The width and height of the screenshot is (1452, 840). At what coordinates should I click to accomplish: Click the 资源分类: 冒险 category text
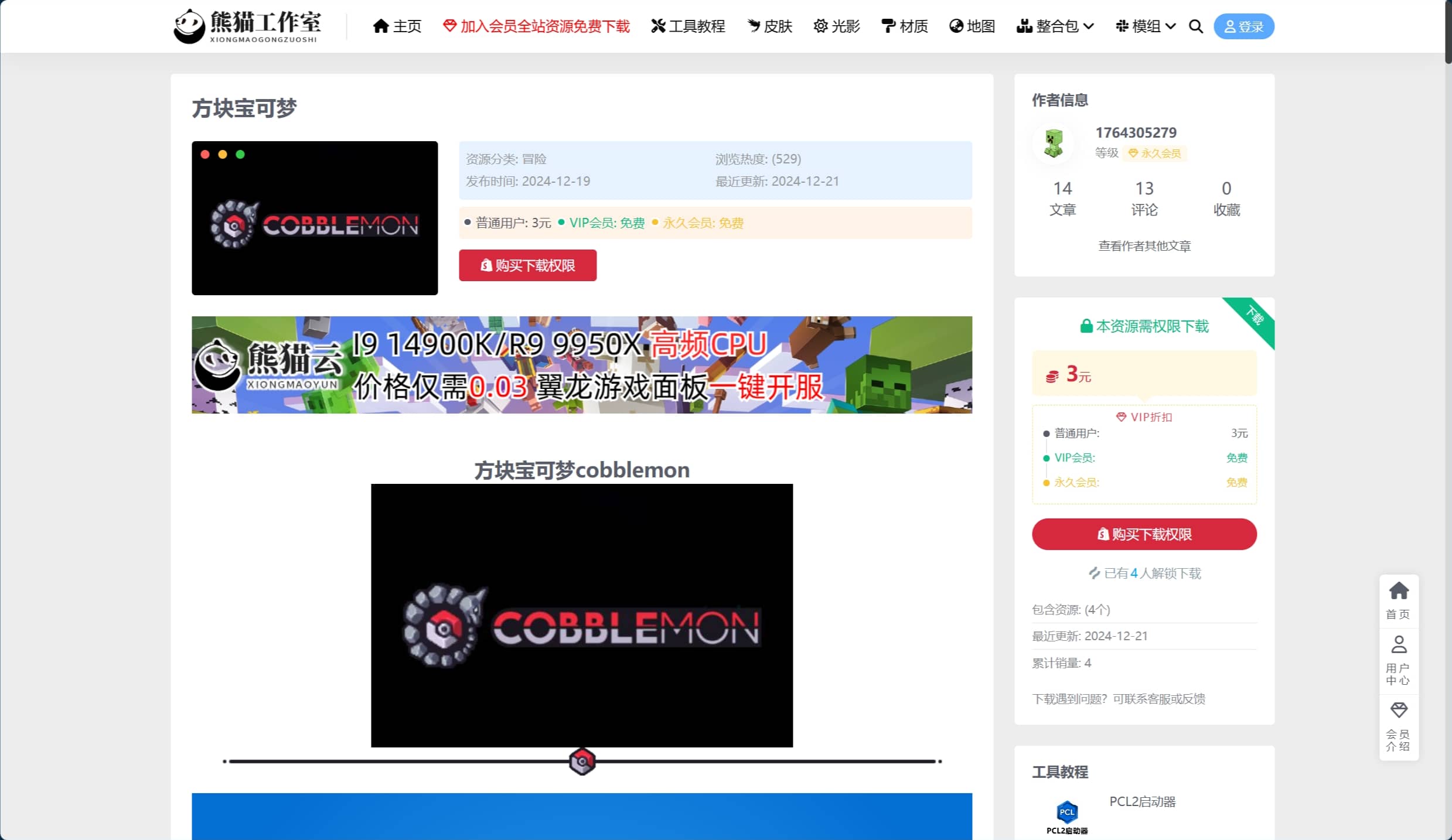[x=506, y=159]
